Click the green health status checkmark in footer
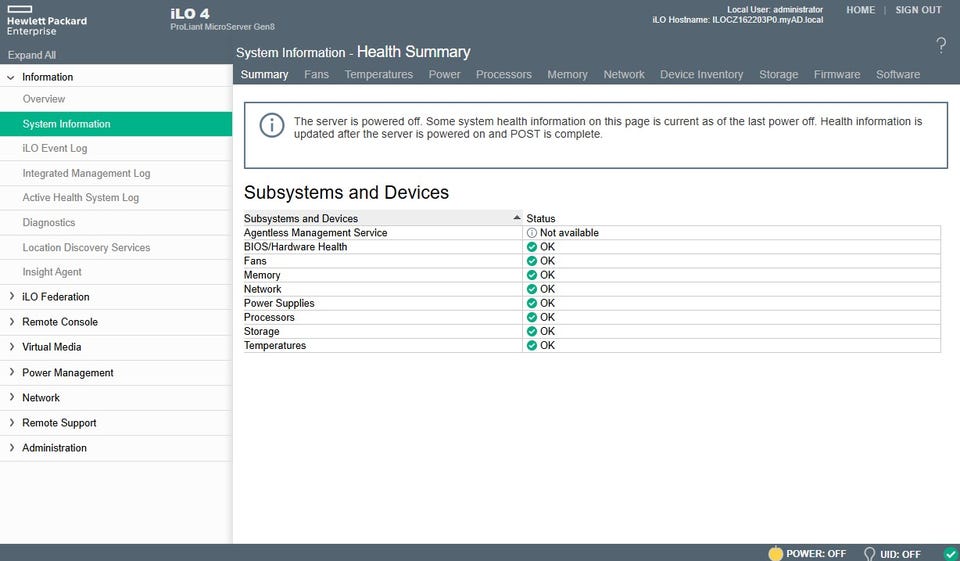This screenshot has width=960, height=561. pos(950,553)
